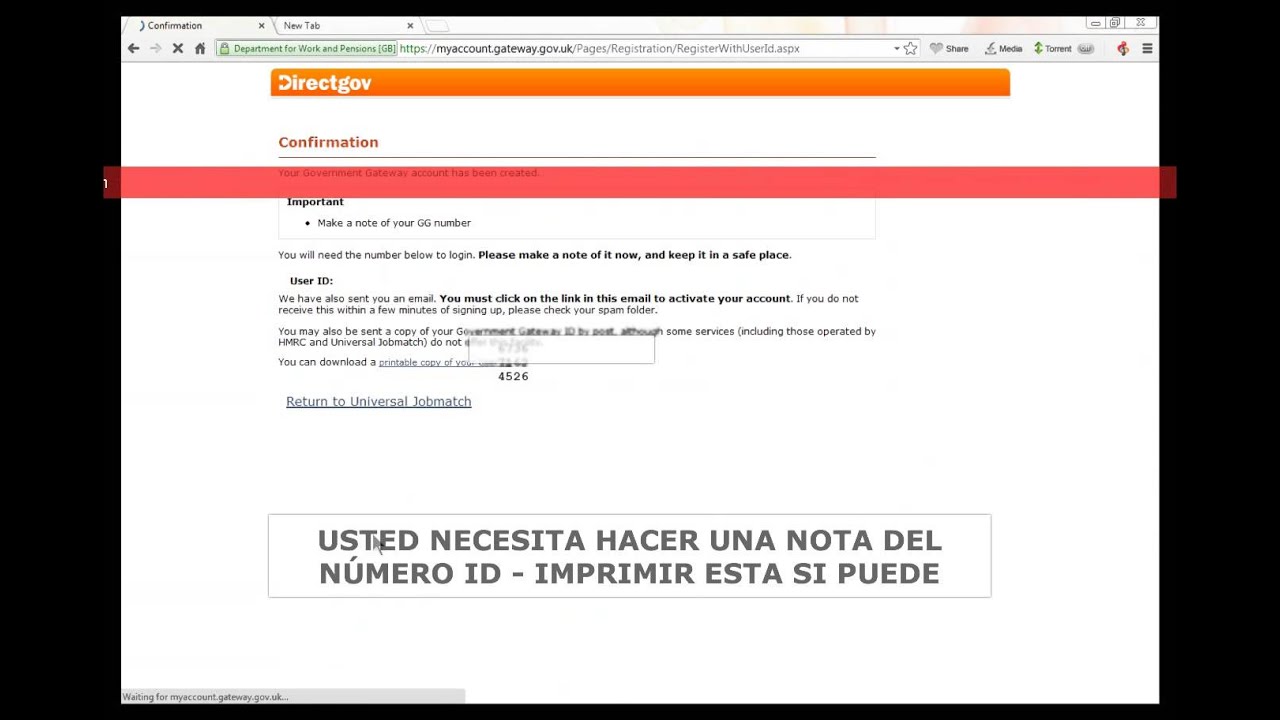Maximize the browser window
Image resolution: width=1280 pixels, height=720 pixels.
[x=1115, y=23]
